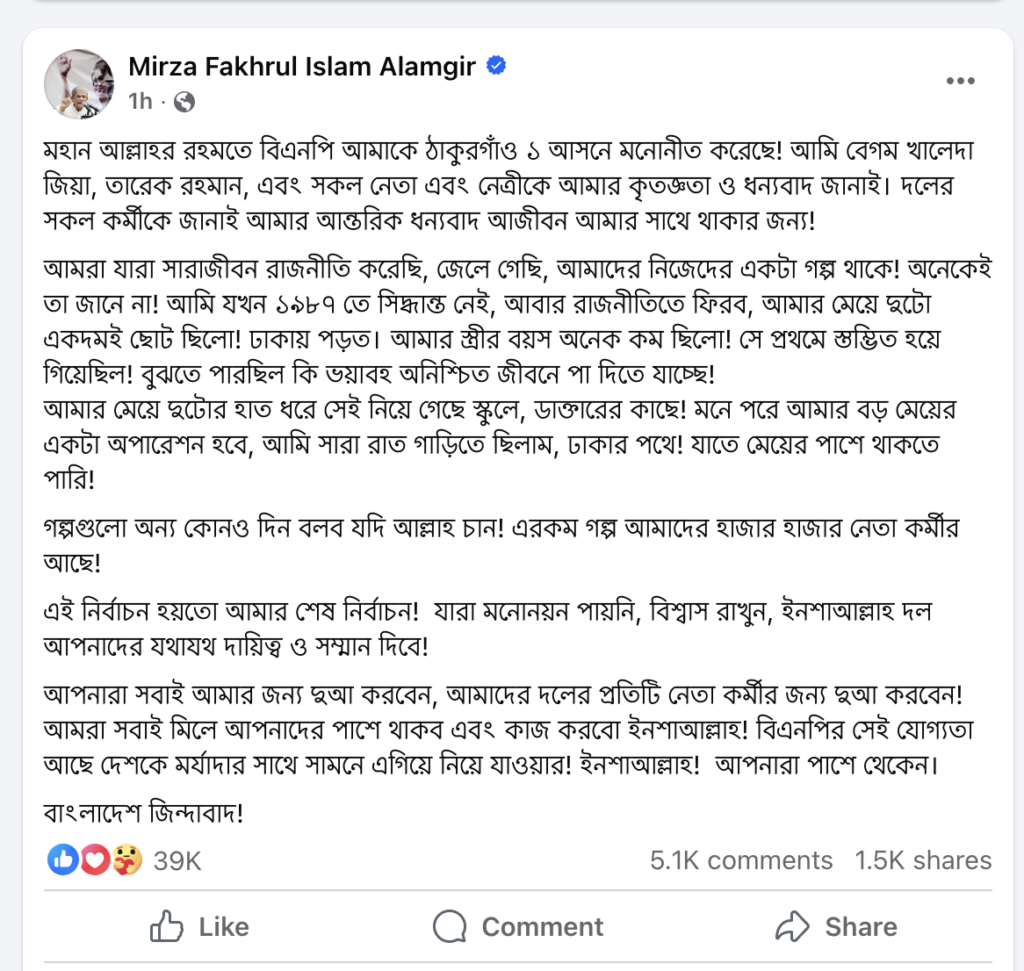View who reacted via 39K count
1024x971 pixels.
177,860
